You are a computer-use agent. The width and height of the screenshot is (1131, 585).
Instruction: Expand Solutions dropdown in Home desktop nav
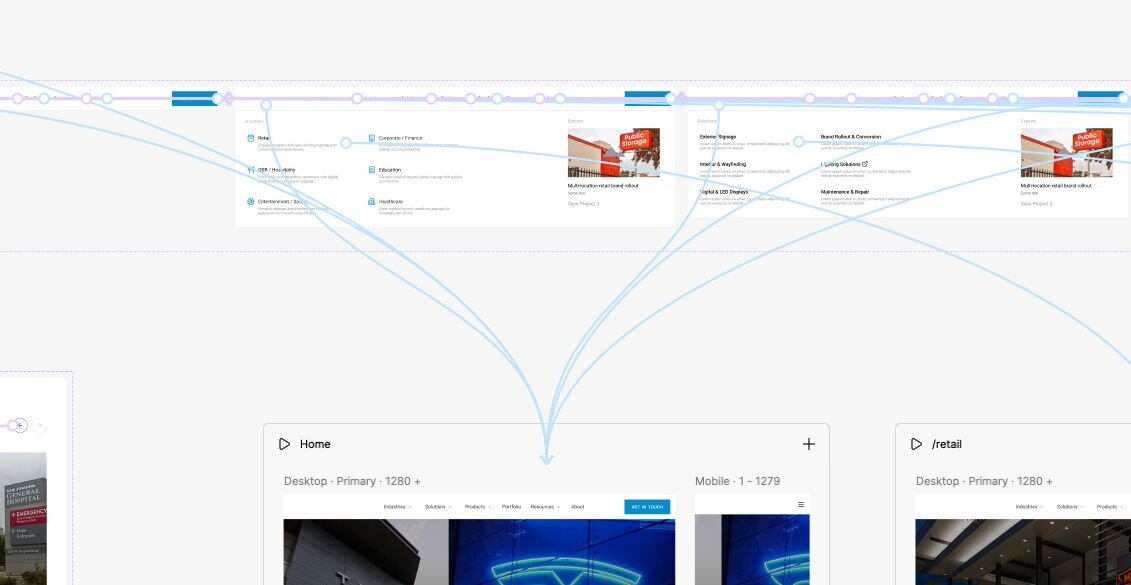point(437,507)
